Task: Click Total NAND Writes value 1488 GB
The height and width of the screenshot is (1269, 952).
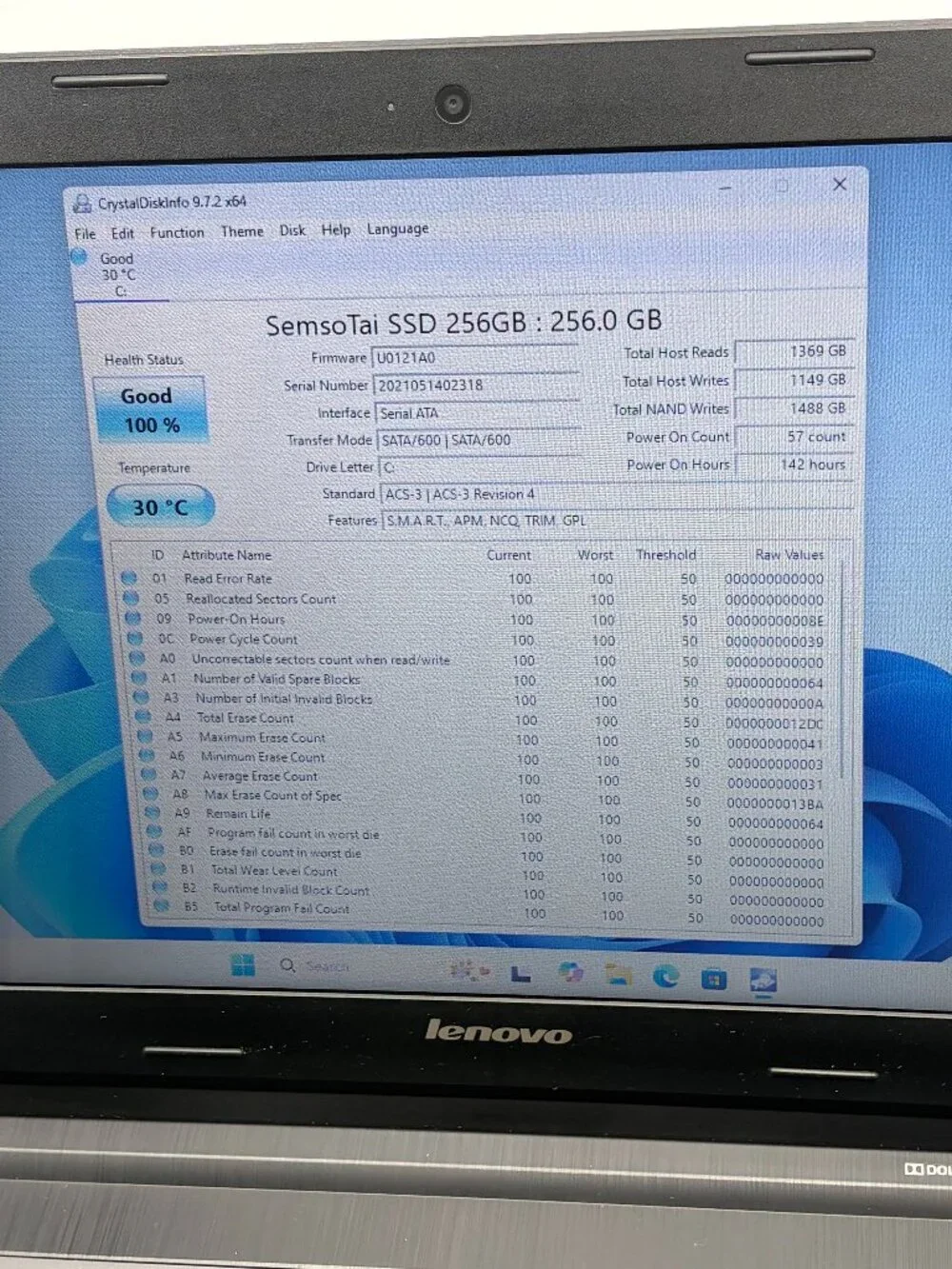Action: (x=796, y=408)
